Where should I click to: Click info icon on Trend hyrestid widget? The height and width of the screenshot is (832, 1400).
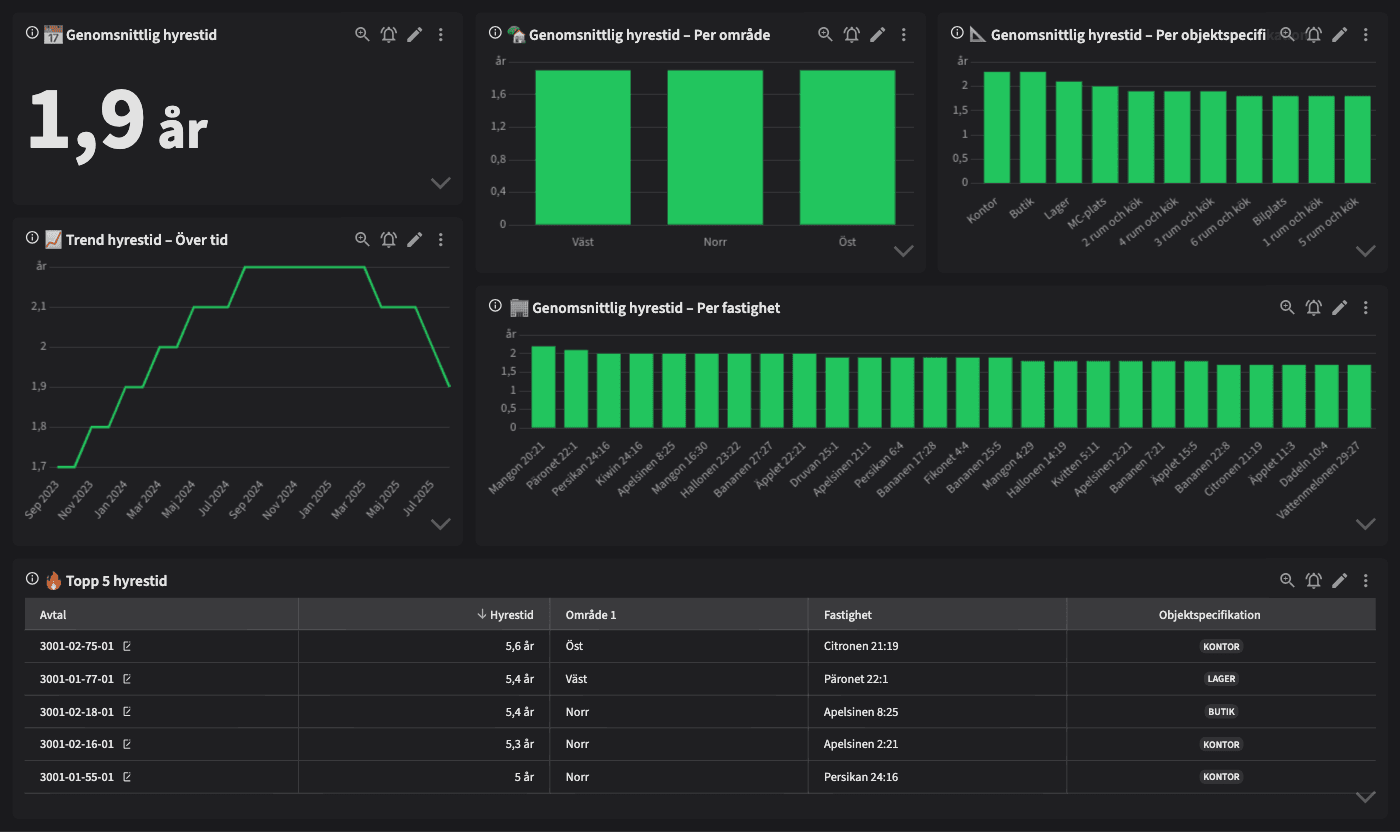click(32, 239)
